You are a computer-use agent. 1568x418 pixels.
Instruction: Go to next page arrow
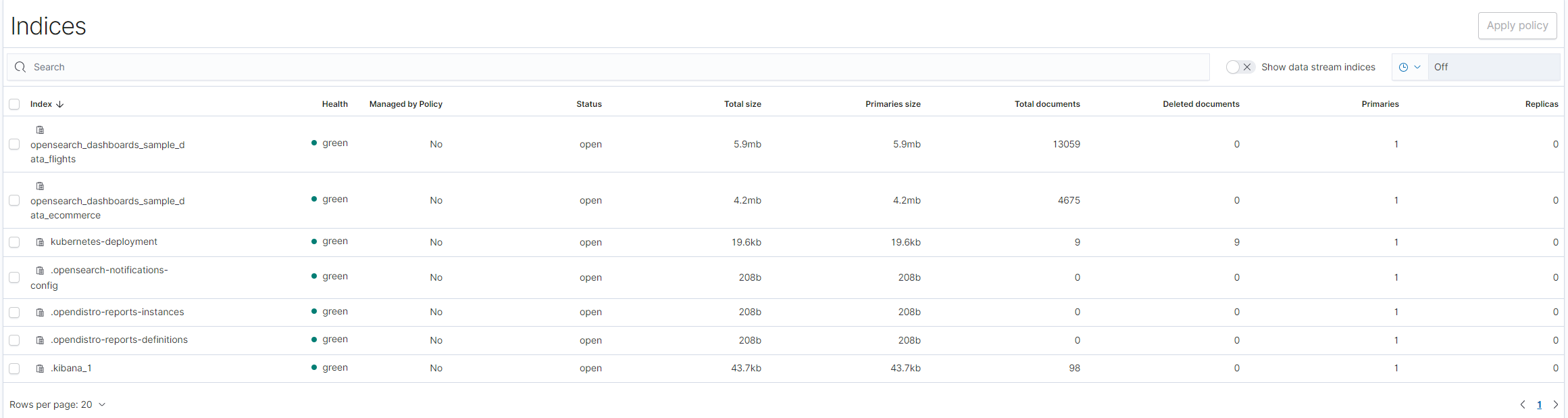tap(1555, 404)
